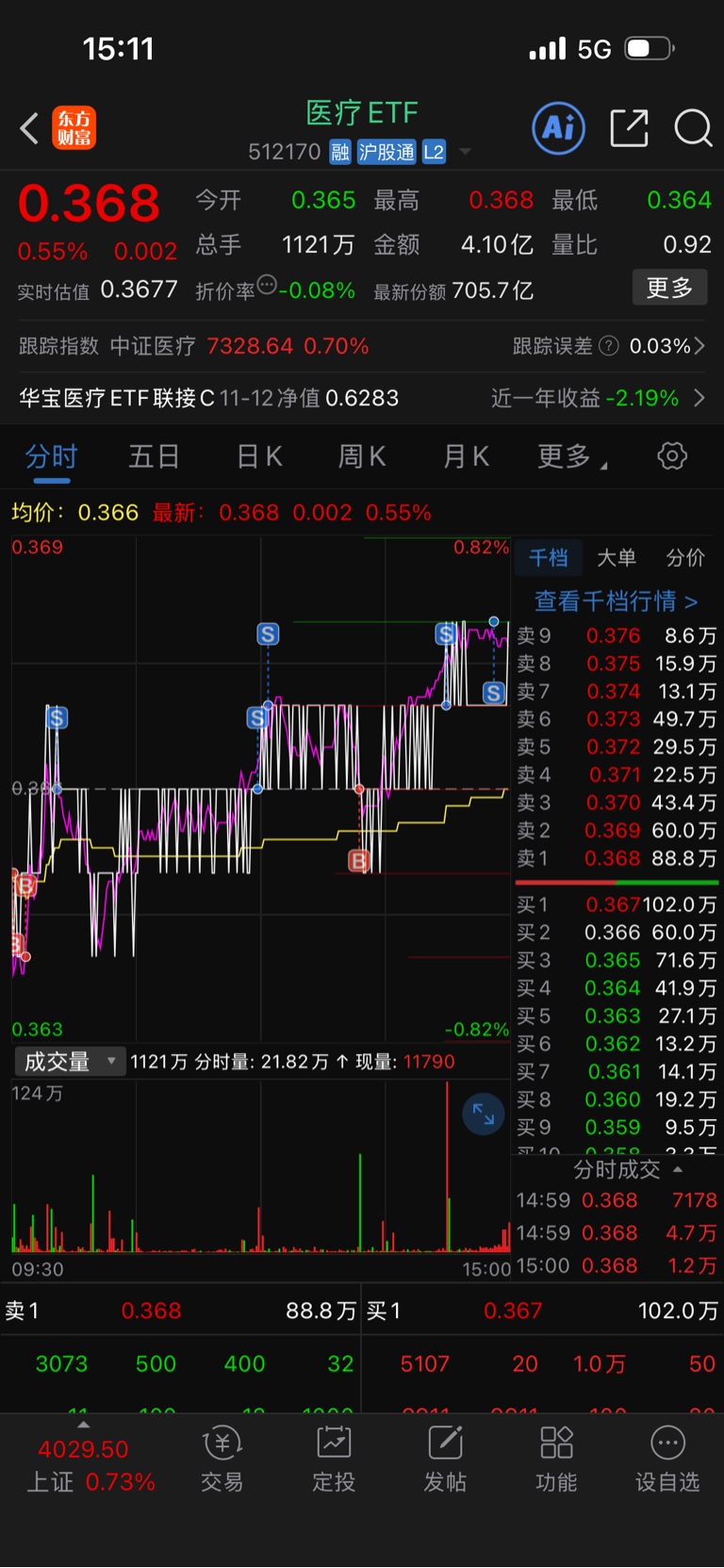Tap the 折价率 ellipsis info icon
Screen dimensions: 724x1568
point(267,285)
